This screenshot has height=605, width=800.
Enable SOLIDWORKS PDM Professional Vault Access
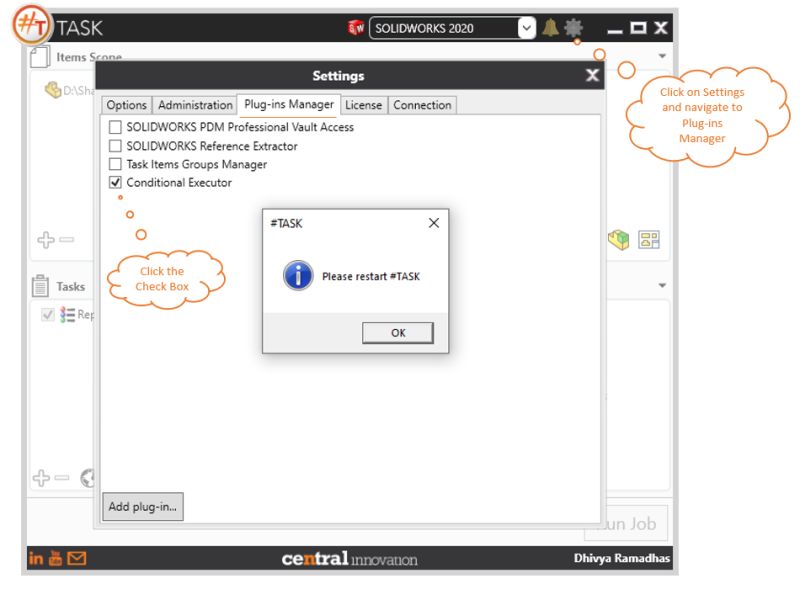[115, 128]
